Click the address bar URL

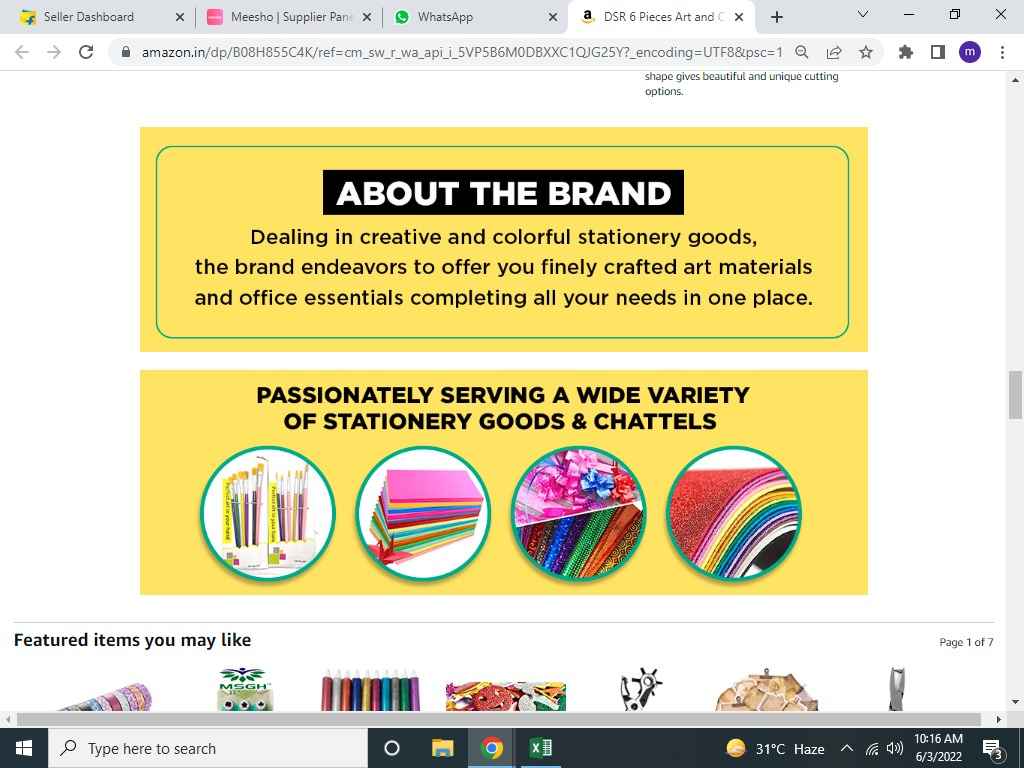click(x=461, y=52)
